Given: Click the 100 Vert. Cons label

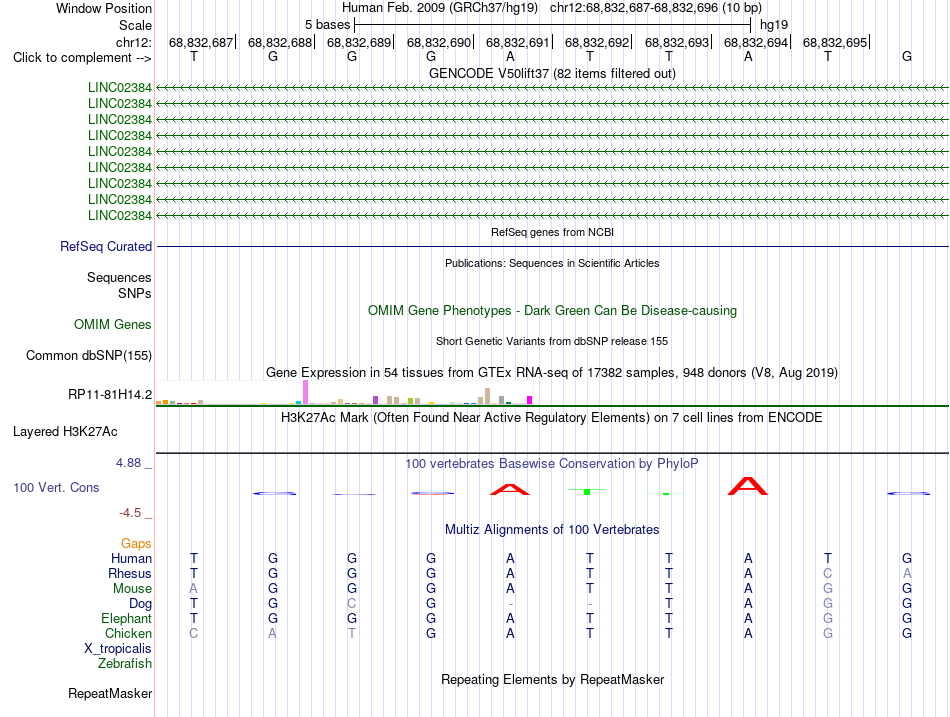Looking at the screenshot, I should tap(56, 487).
